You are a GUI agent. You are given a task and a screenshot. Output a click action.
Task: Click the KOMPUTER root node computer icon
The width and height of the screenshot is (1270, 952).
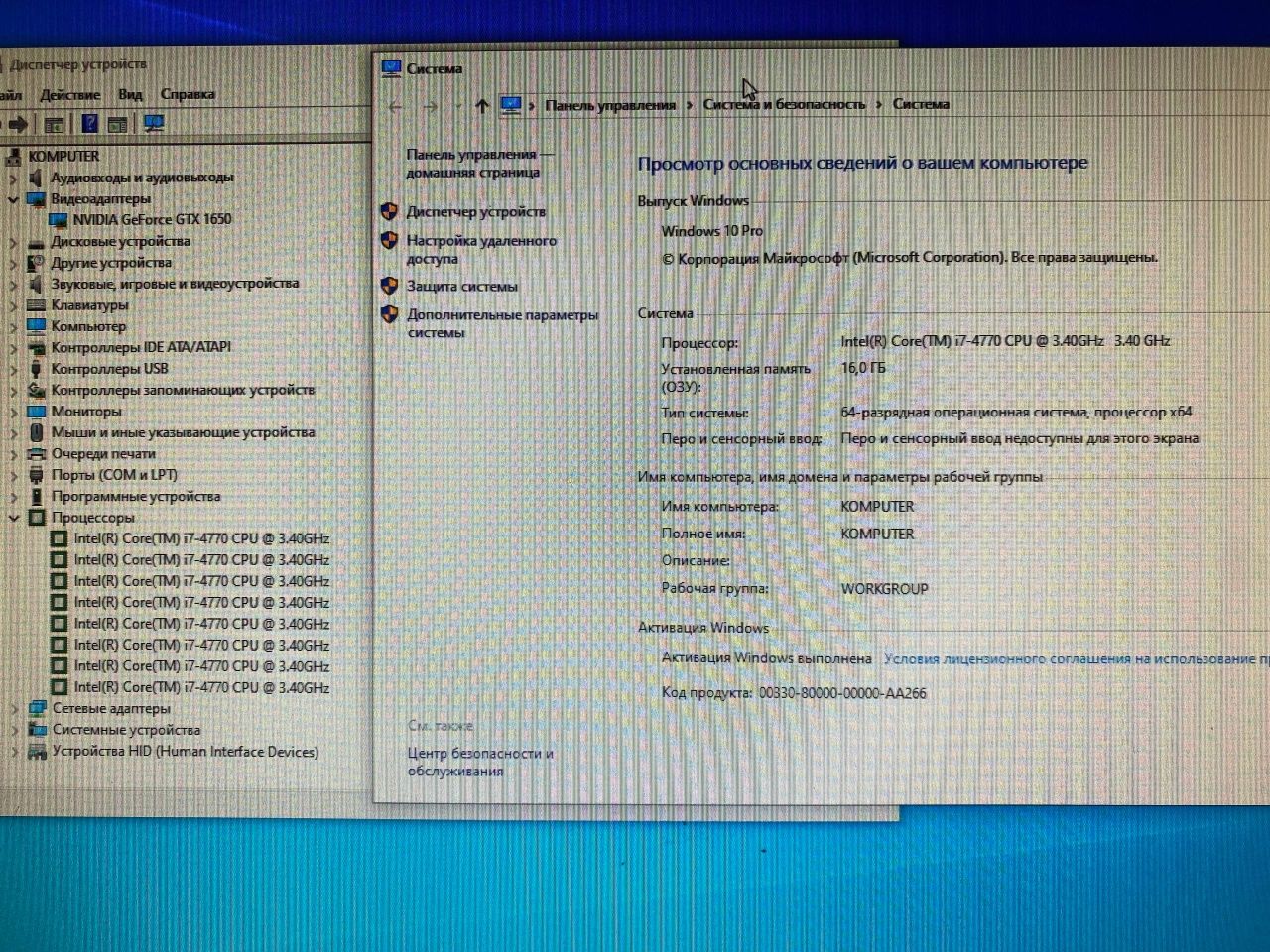pyautogui.click(x=14, y=156)
